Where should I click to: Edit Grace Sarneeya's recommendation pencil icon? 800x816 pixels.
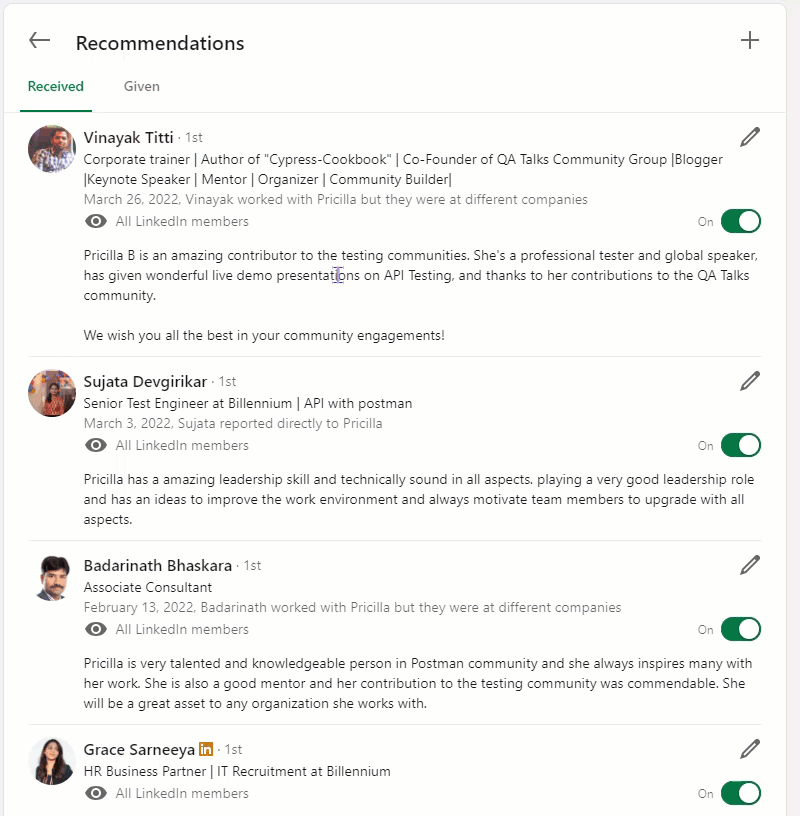750,749
